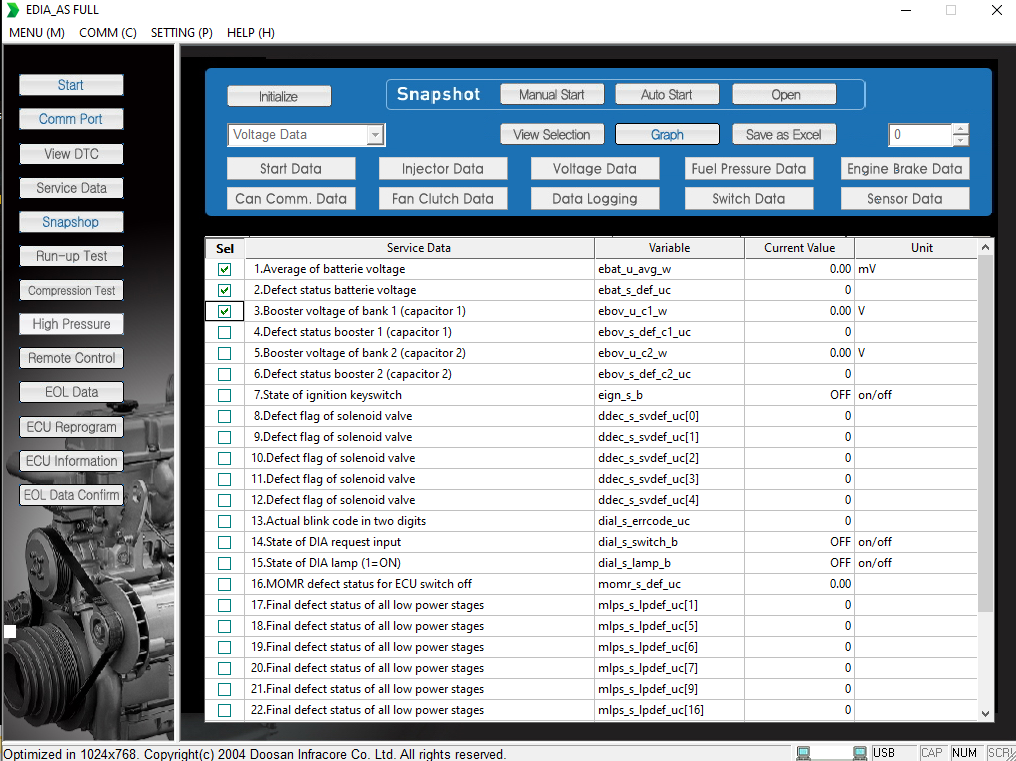The width and height of the screenshot is (1016, 761).
Task: Click the service data table scrollbar thumb
Action: (x=985, y=433)
